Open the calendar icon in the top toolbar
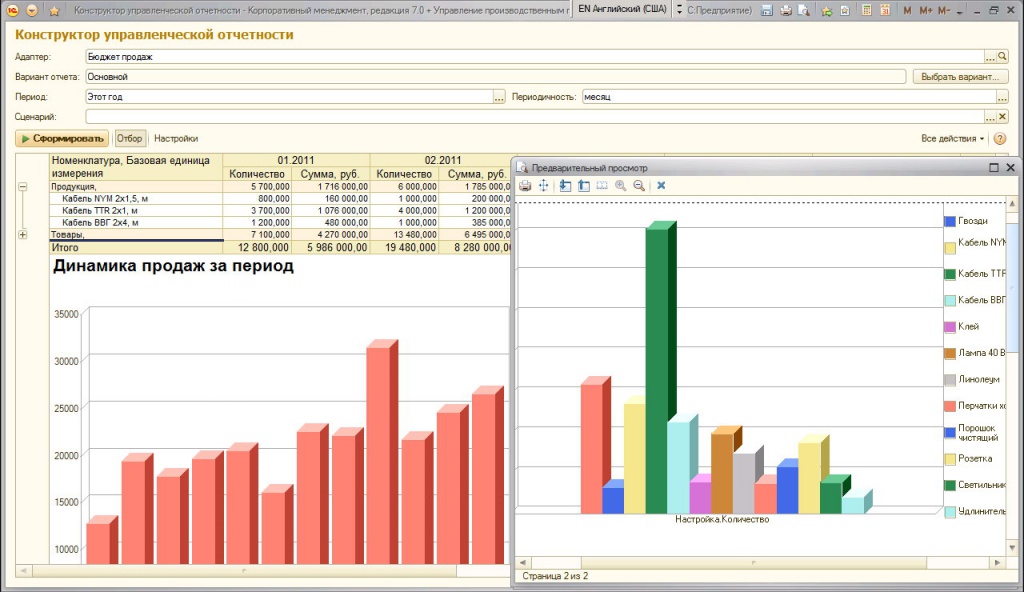The height and width of the screenshot is (592, 1024). point(885,10)
